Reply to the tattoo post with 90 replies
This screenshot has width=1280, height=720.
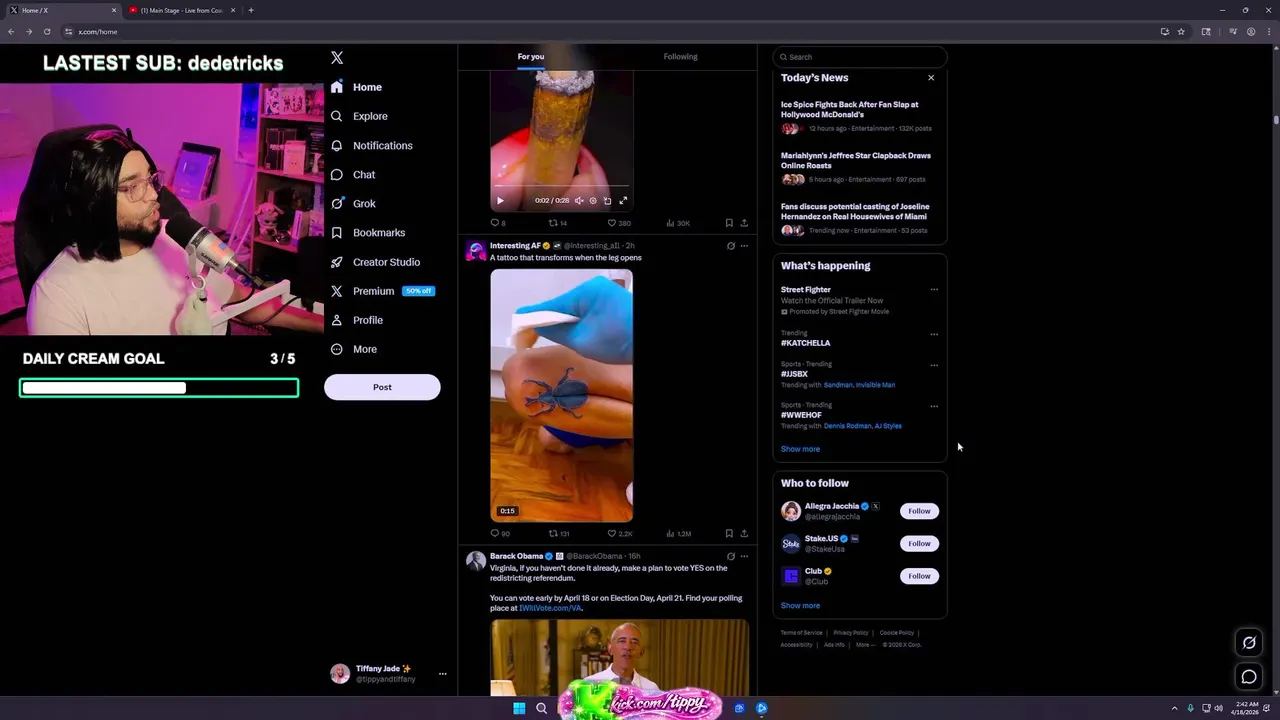click(x=499, y=533)
